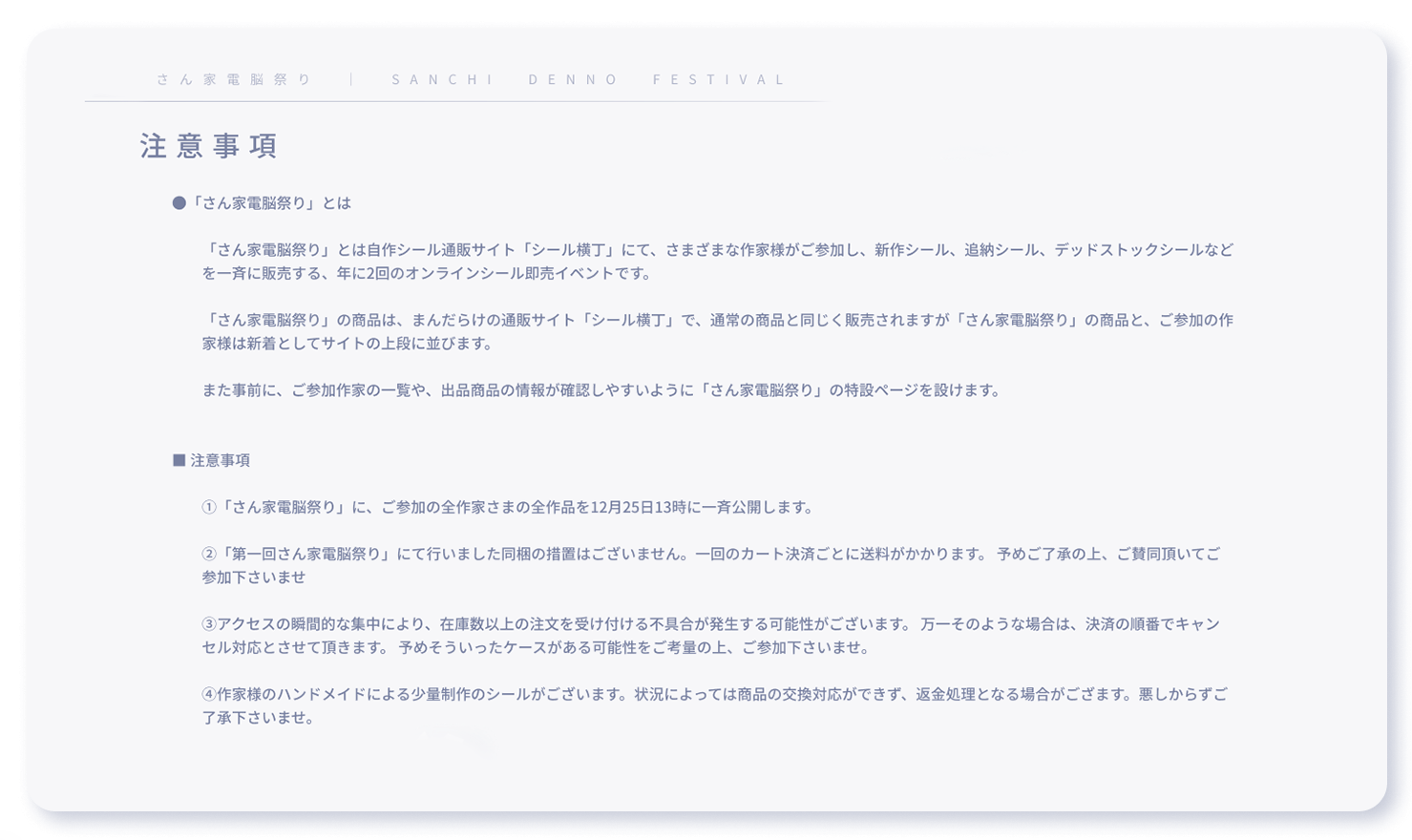The image size is (1412, 840).
Task: Click the word DENNO in the header
Action: [x=574, y=79]
